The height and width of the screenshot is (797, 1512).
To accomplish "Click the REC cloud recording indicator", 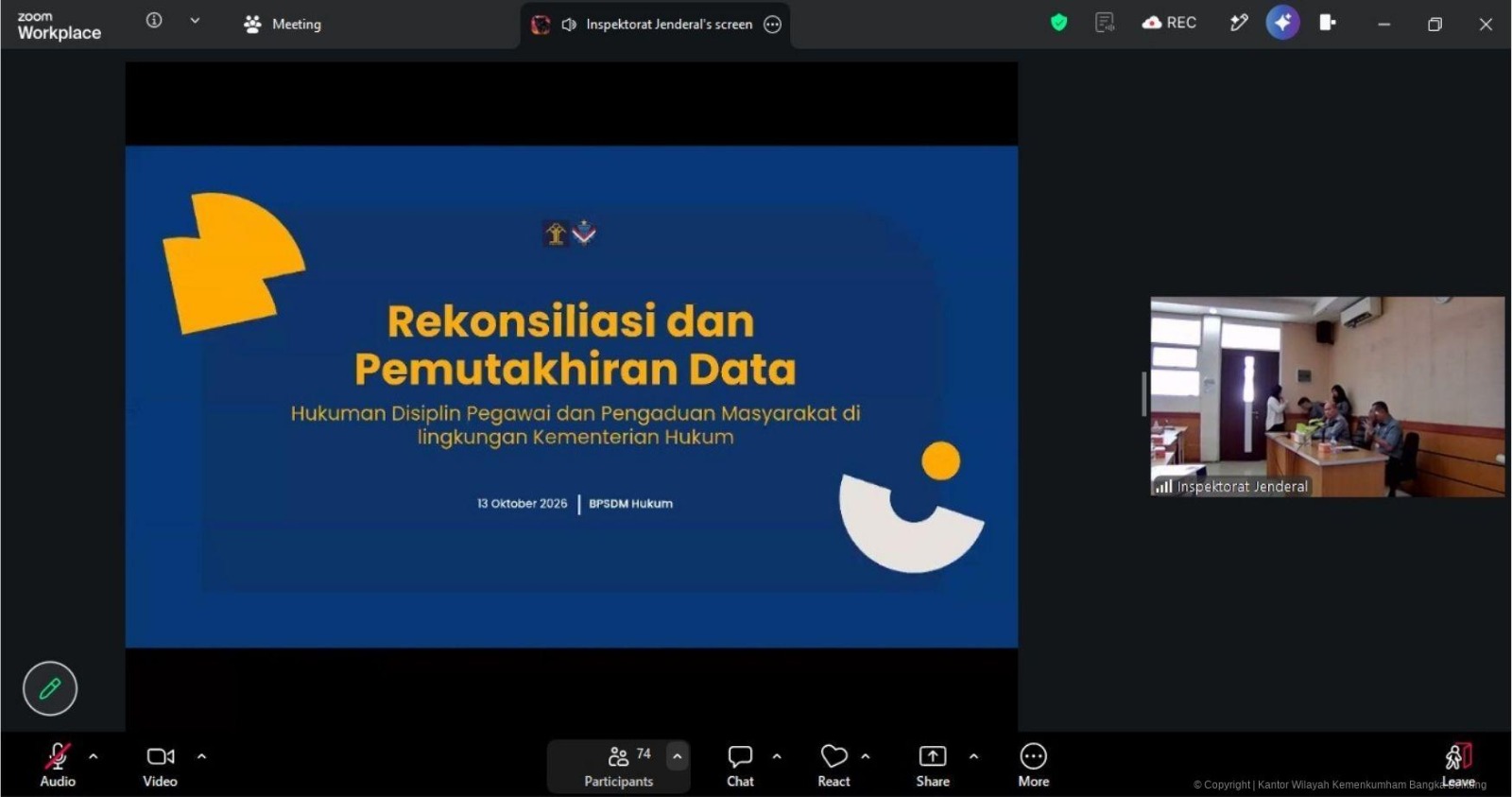I will tap(1170, 22).
